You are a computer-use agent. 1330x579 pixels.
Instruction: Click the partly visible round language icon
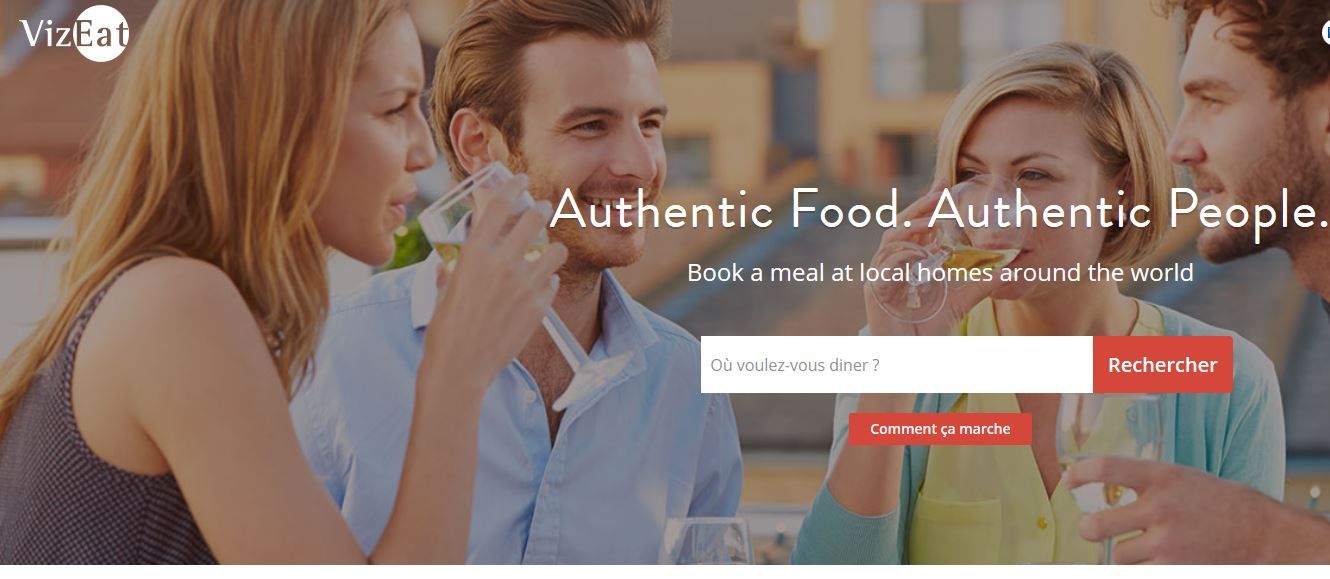click(1324, 32)
